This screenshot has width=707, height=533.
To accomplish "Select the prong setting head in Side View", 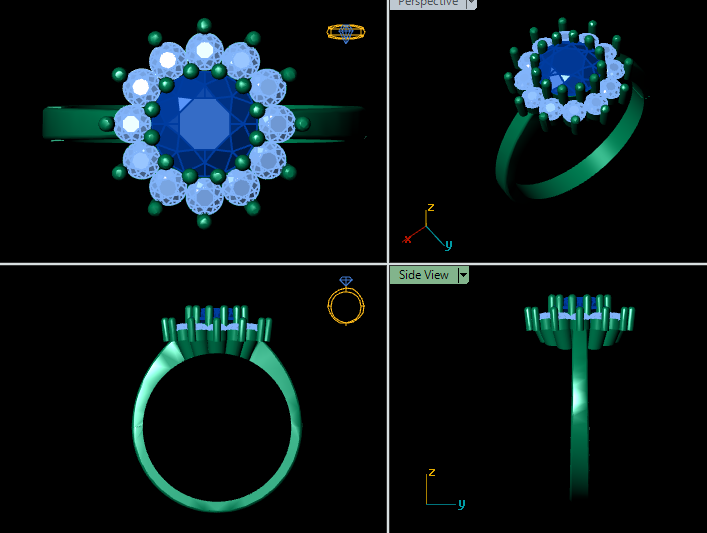I will [580, 320].
